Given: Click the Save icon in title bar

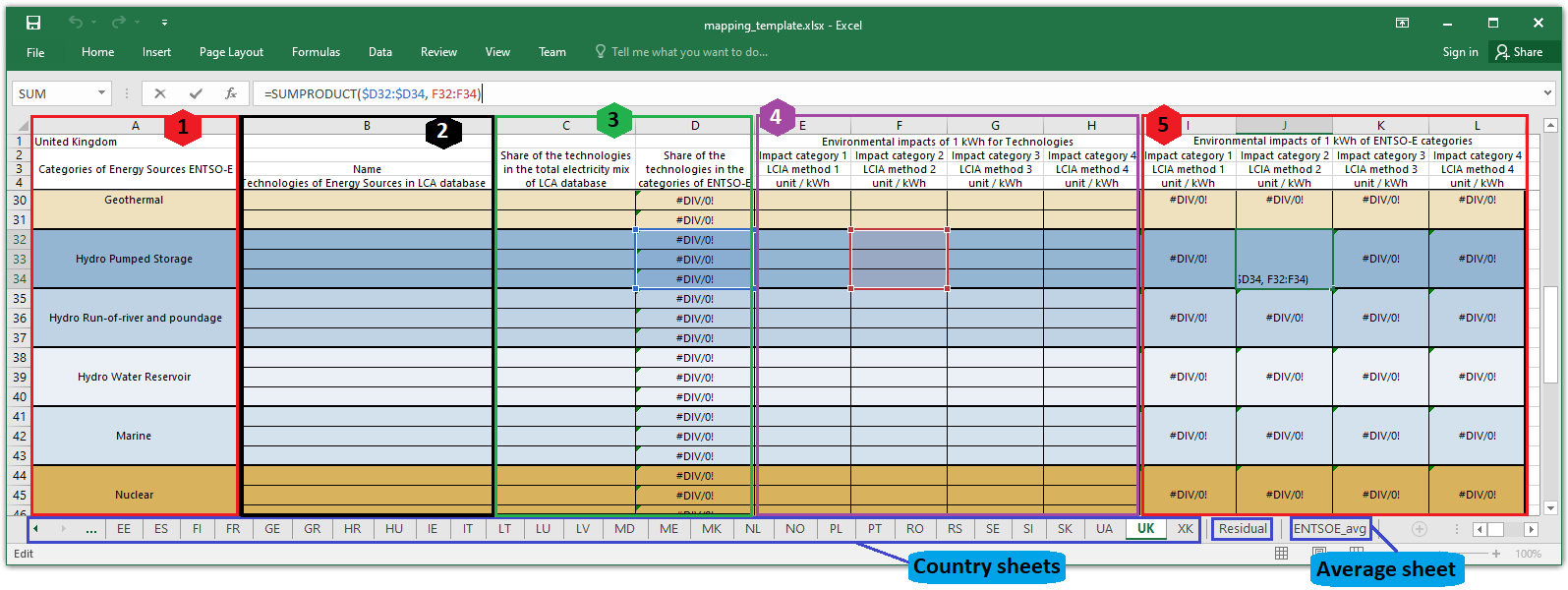Looking at the screenshot, I should pyautogui.click(x=33, y=23).
